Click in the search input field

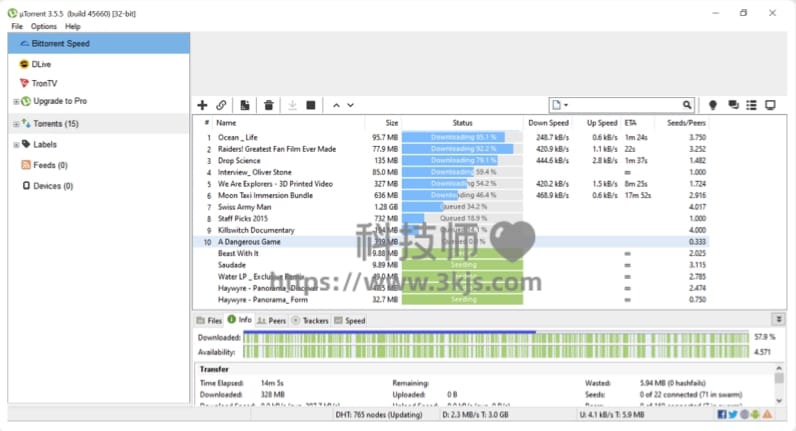(626, 105)
